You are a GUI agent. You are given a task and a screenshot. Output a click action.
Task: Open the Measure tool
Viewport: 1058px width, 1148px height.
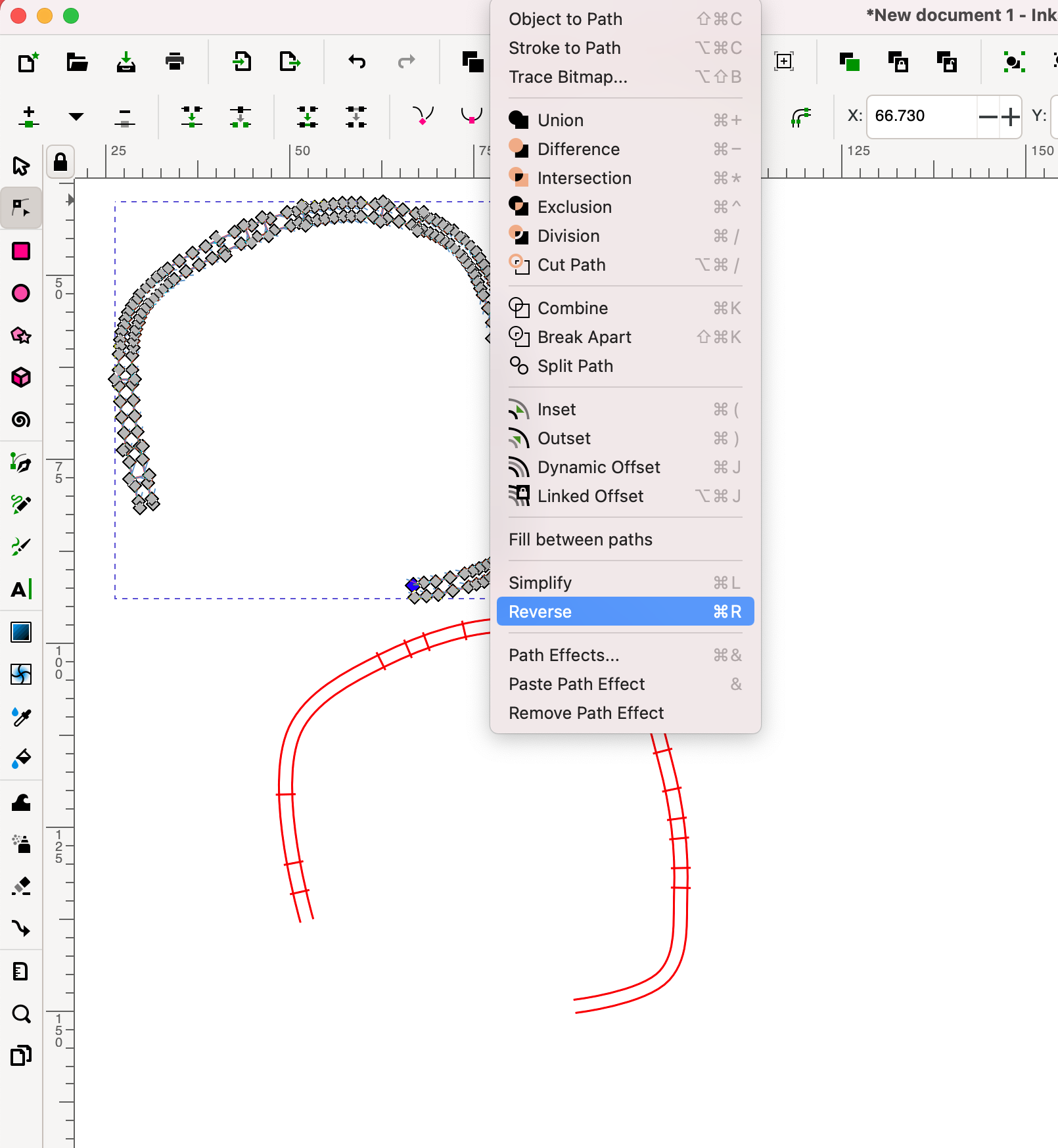point(21,971)
